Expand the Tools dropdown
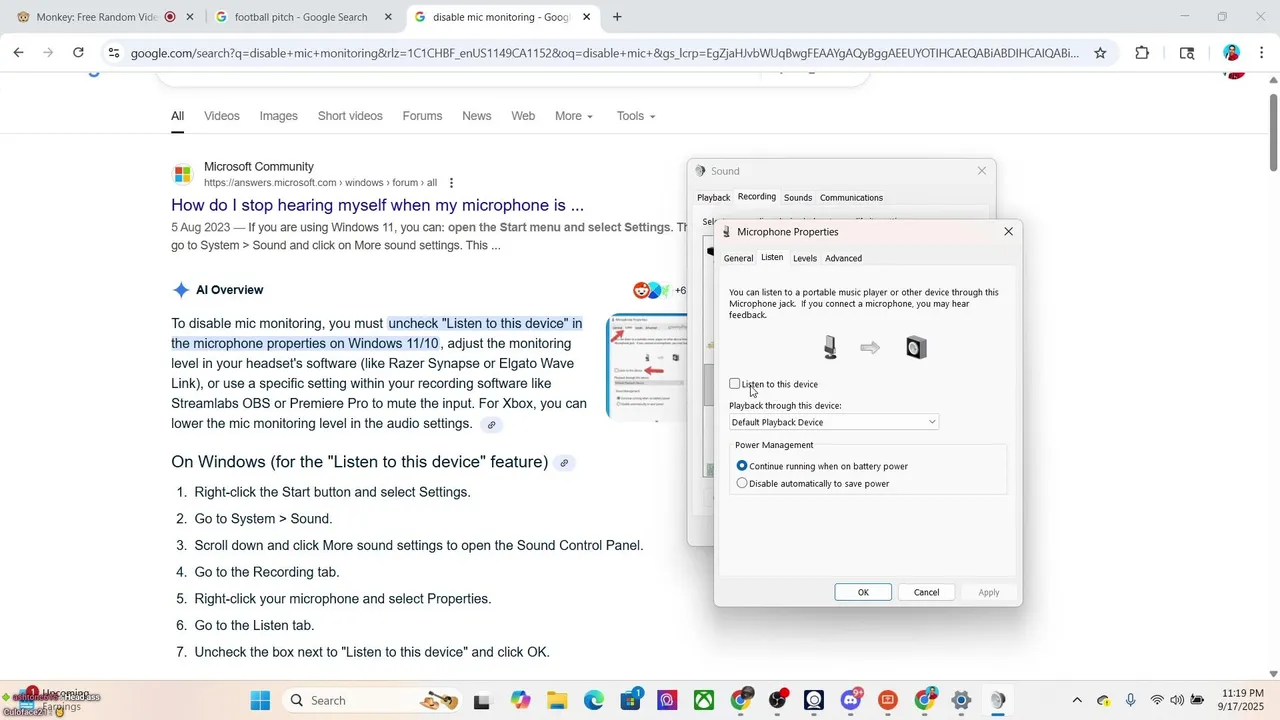The image size is (1280, 720). pyautogui.click(x=636, y=116)
